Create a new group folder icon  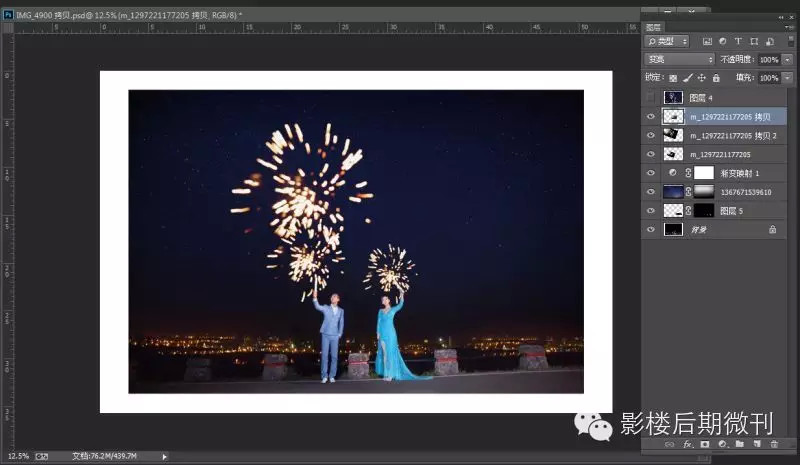pos(740,444)
